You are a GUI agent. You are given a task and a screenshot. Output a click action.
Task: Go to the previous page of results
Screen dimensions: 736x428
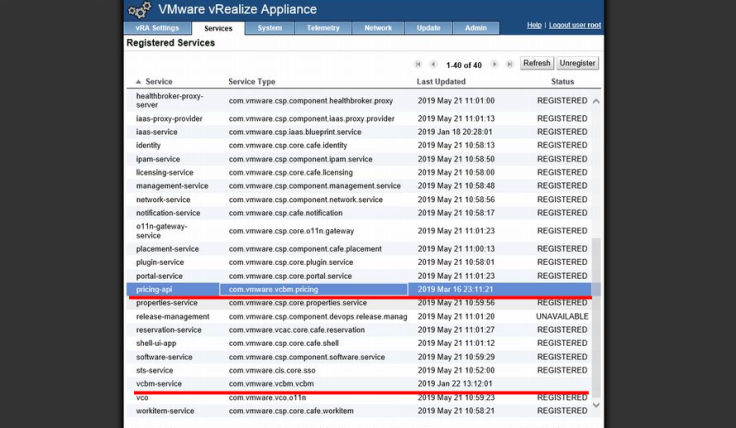pos(434,64)
